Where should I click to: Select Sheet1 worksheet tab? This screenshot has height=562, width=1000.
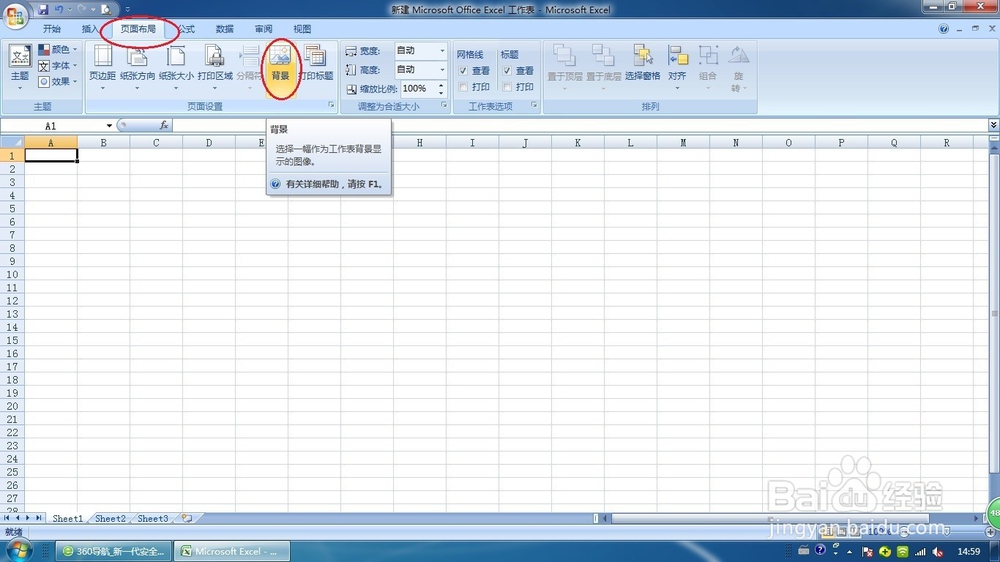[68, 519]
